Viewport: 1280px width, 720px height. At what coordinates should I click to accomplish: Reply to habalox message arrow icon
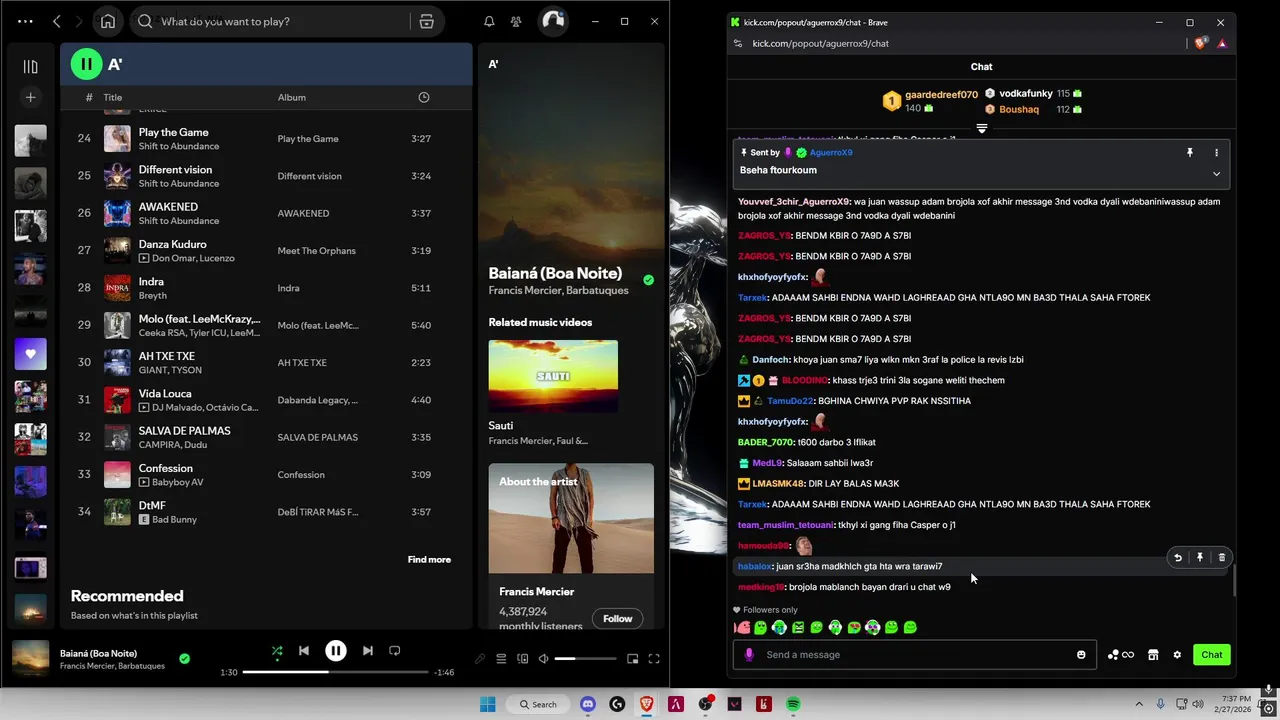click(1178, 558)
